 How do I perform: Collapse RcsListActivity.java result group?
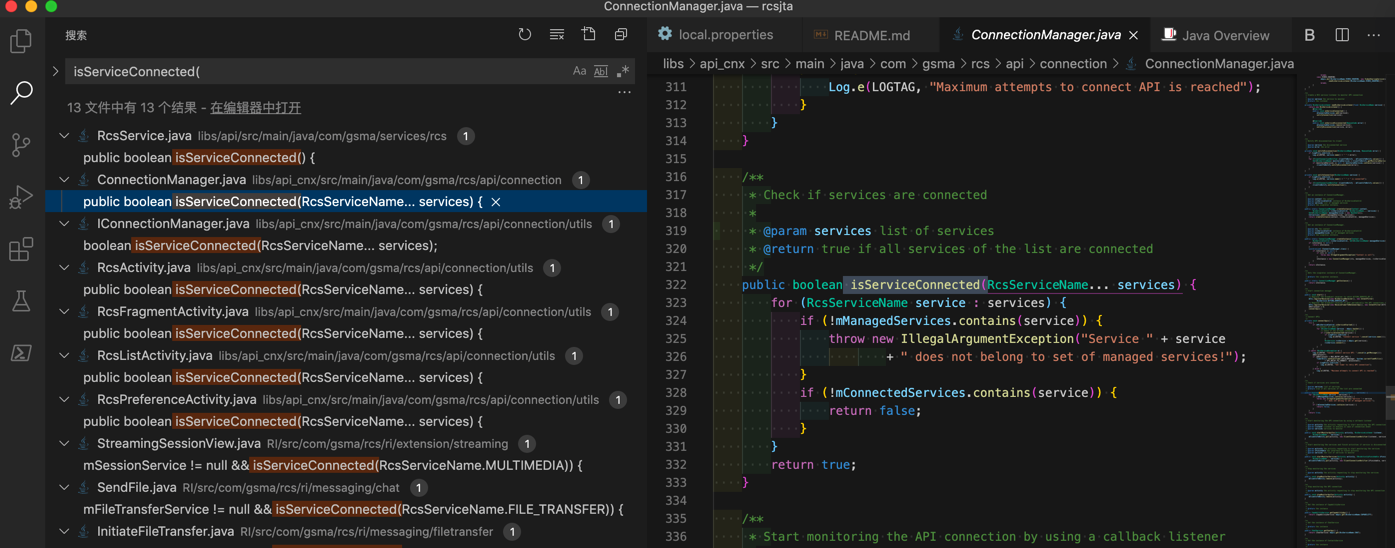tap(64, 356)
